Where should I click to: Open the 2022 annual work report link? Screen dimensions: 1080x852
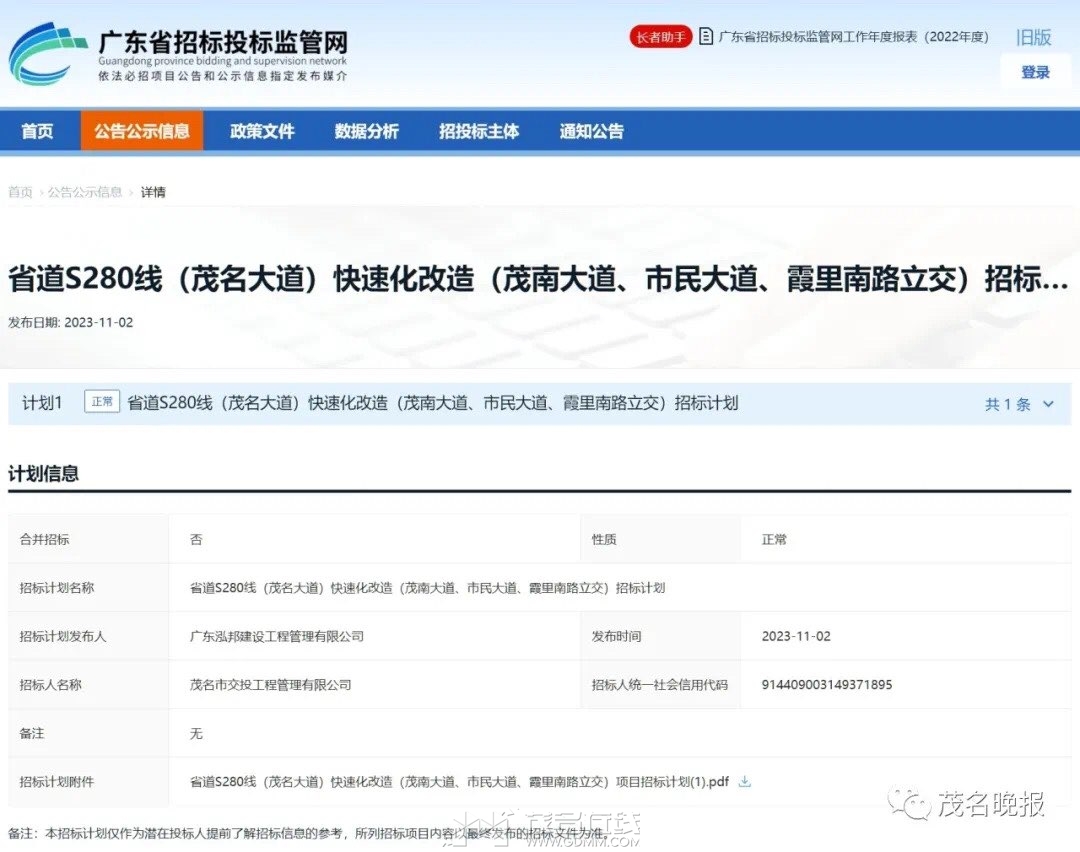tap(853, 37)
